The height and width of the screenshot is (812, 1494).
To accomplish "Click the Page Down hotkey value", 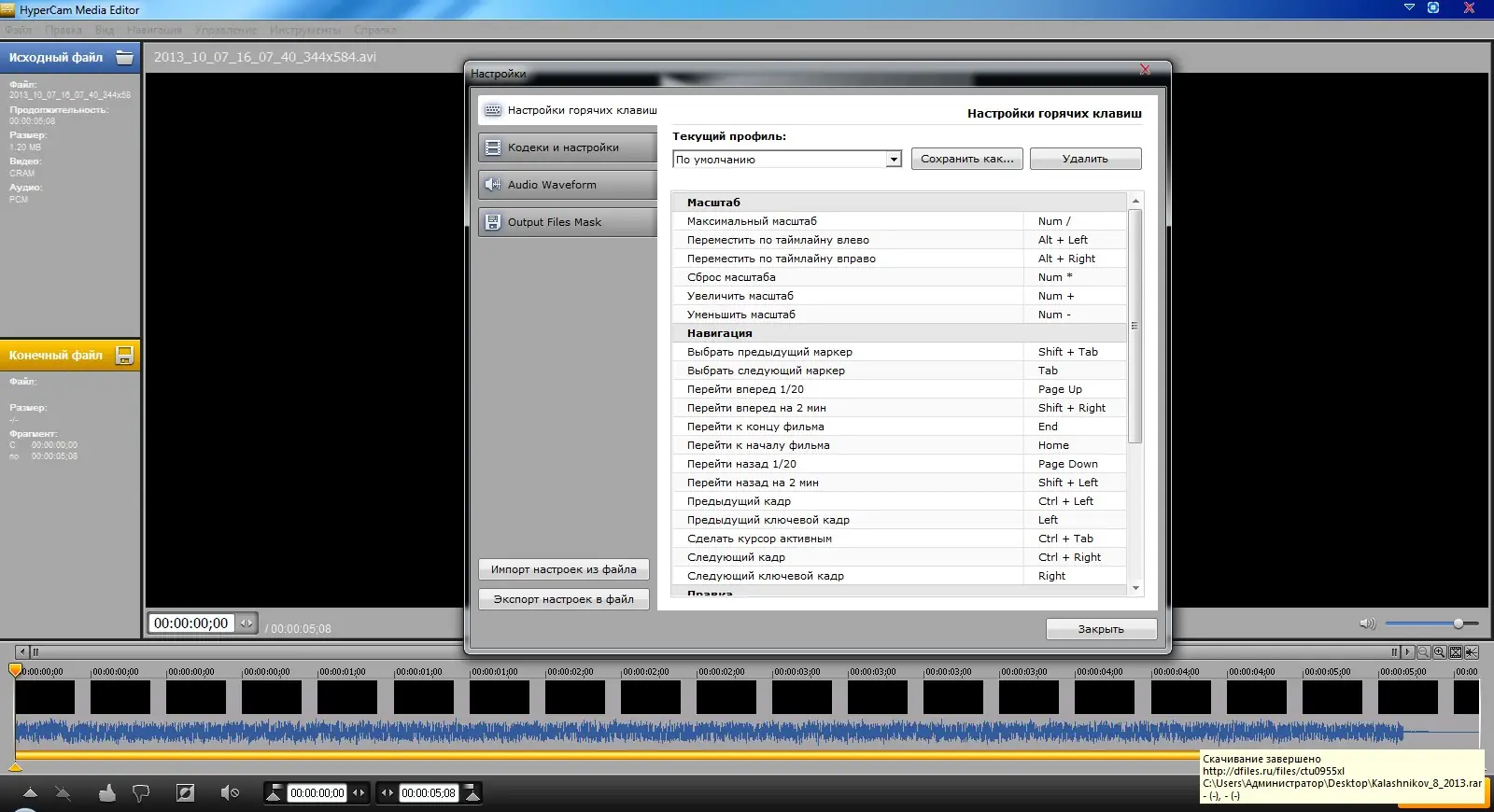I will [1068, 464].
